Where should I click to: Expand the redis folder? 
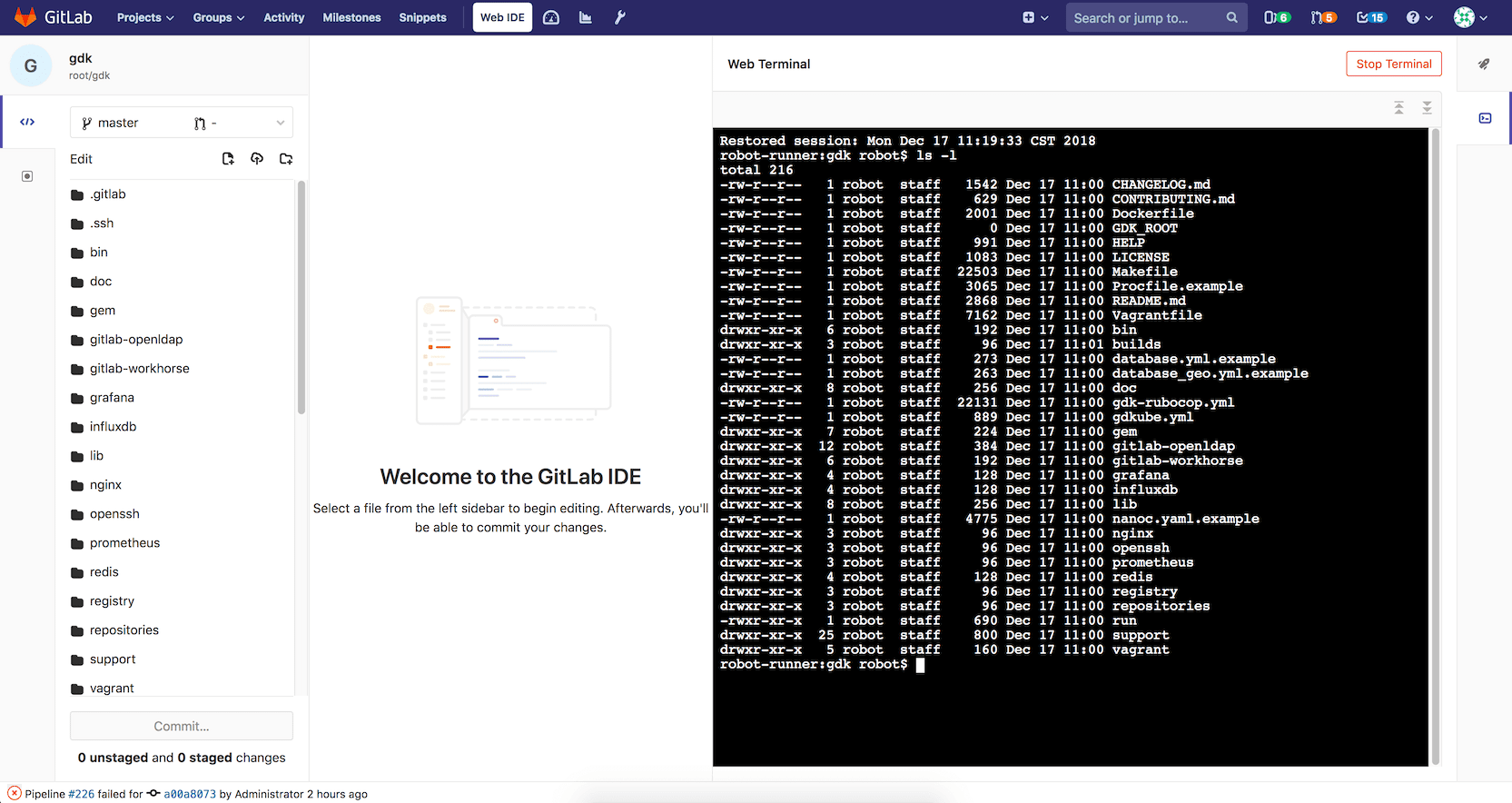[x=182, y=572]
